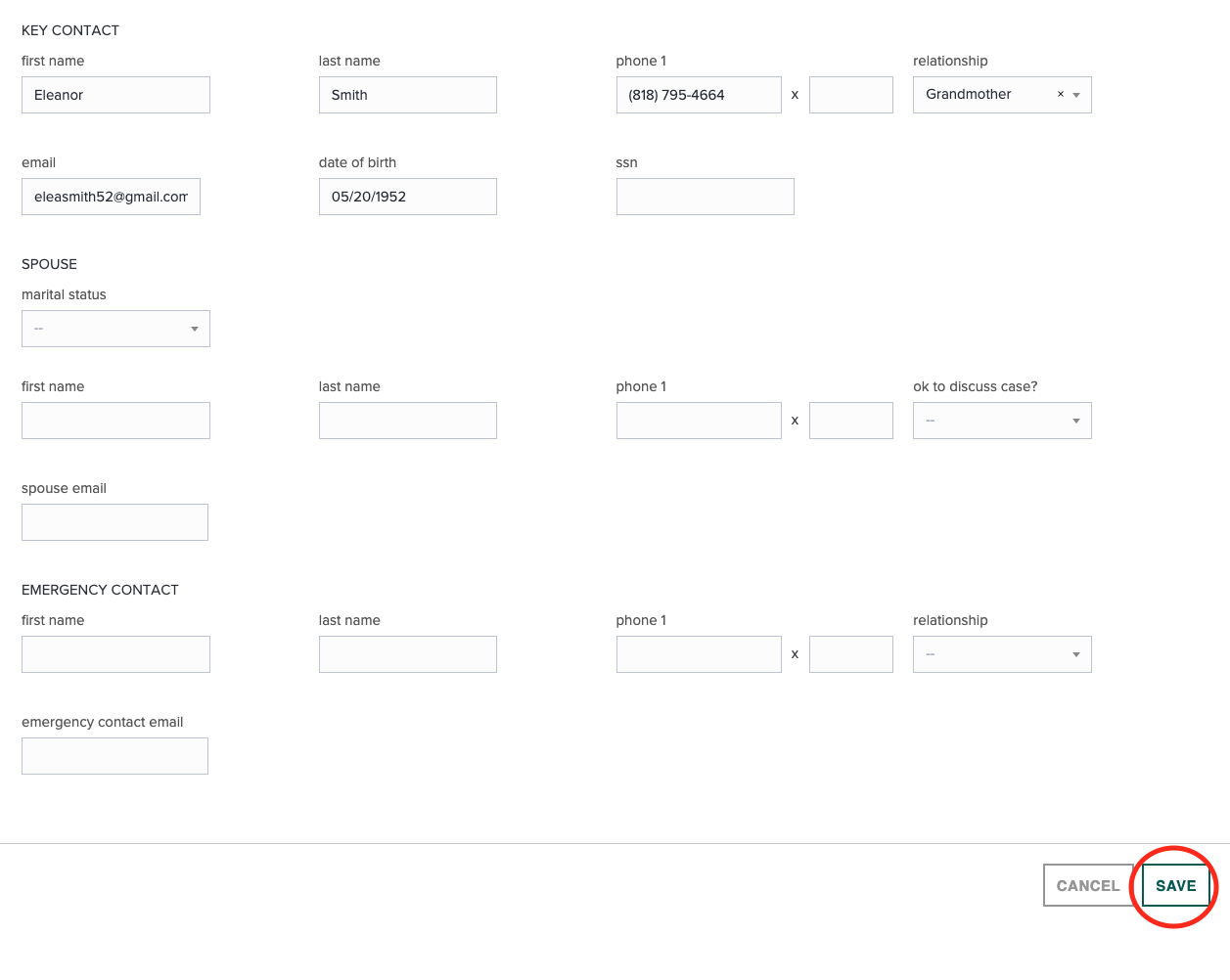1230x980 pixels.
Task: Click the CANCEL button
Action: point(1088,885)
